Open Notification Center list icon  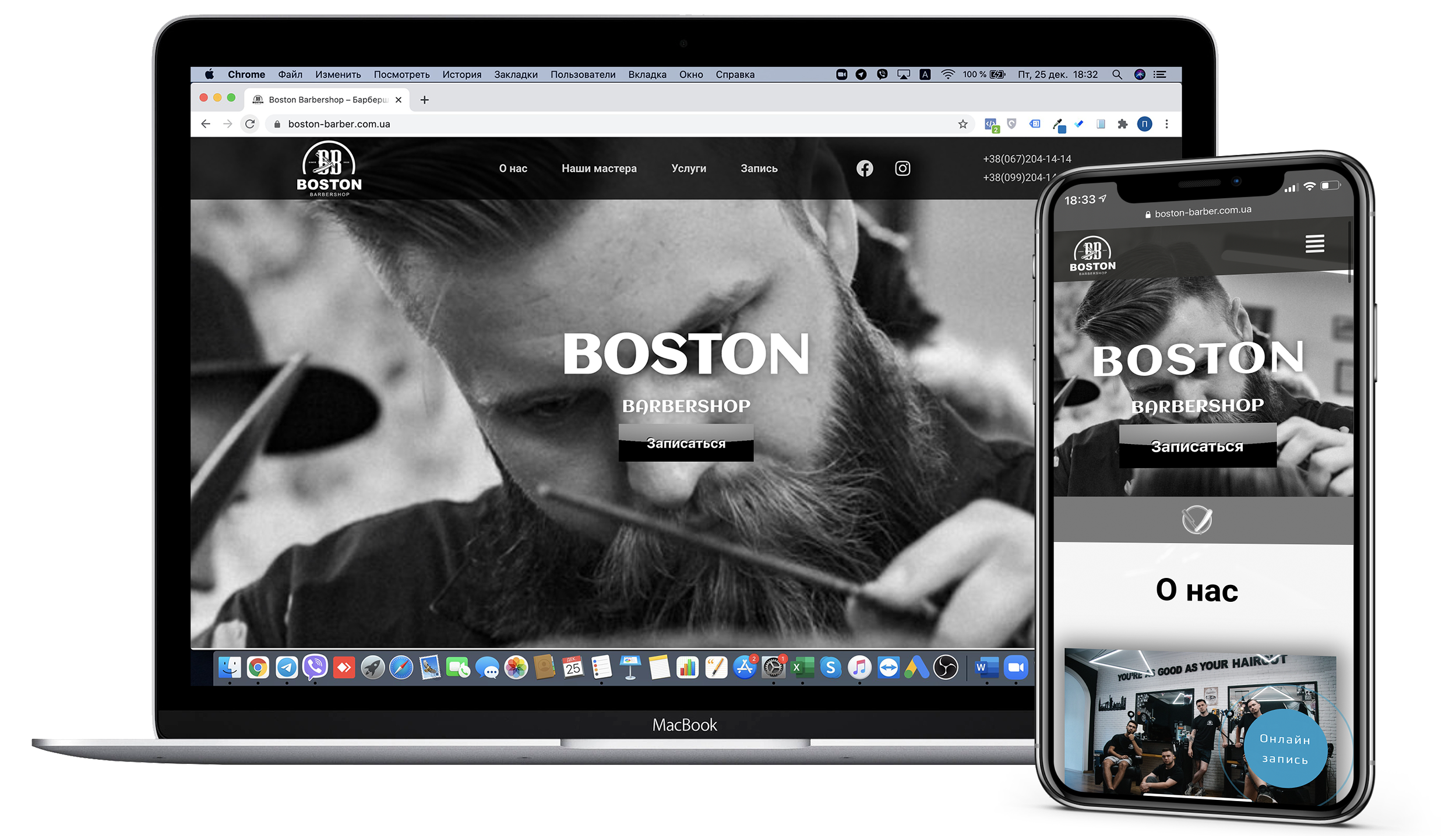1160,75
